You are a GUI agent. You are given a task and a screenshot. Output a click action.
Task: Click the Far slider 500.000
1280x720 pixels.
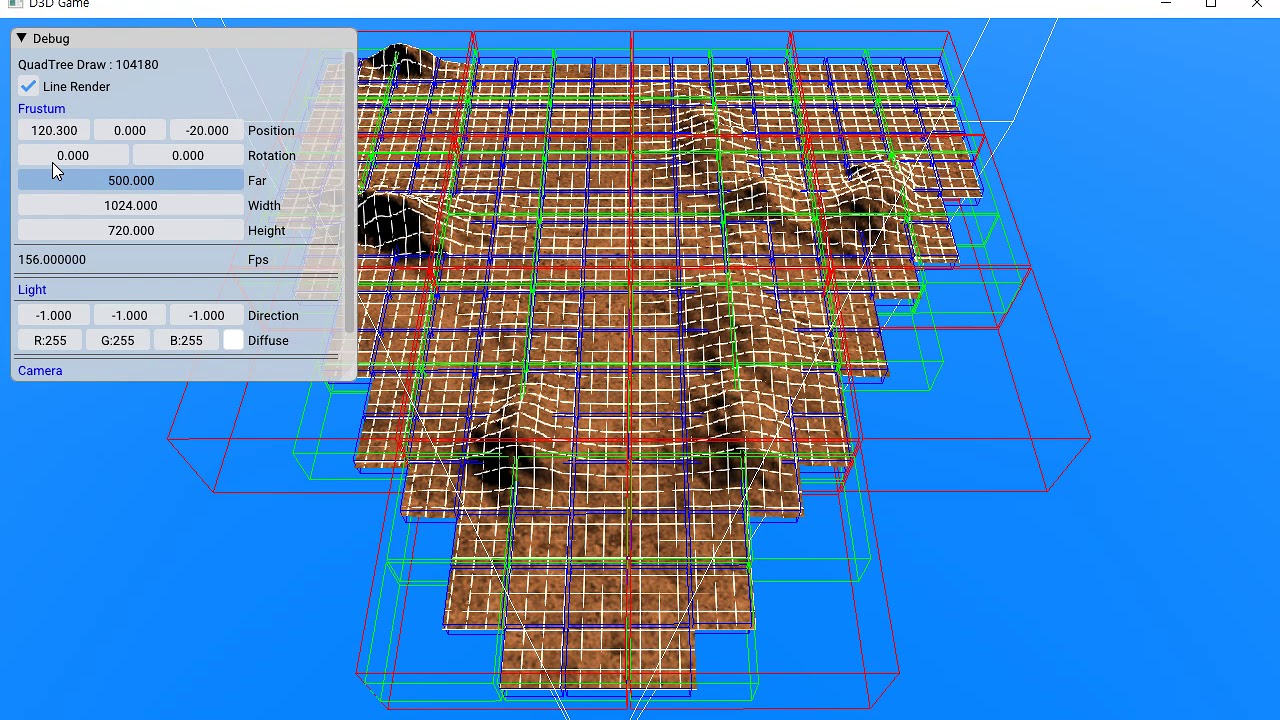coord(131,181)
